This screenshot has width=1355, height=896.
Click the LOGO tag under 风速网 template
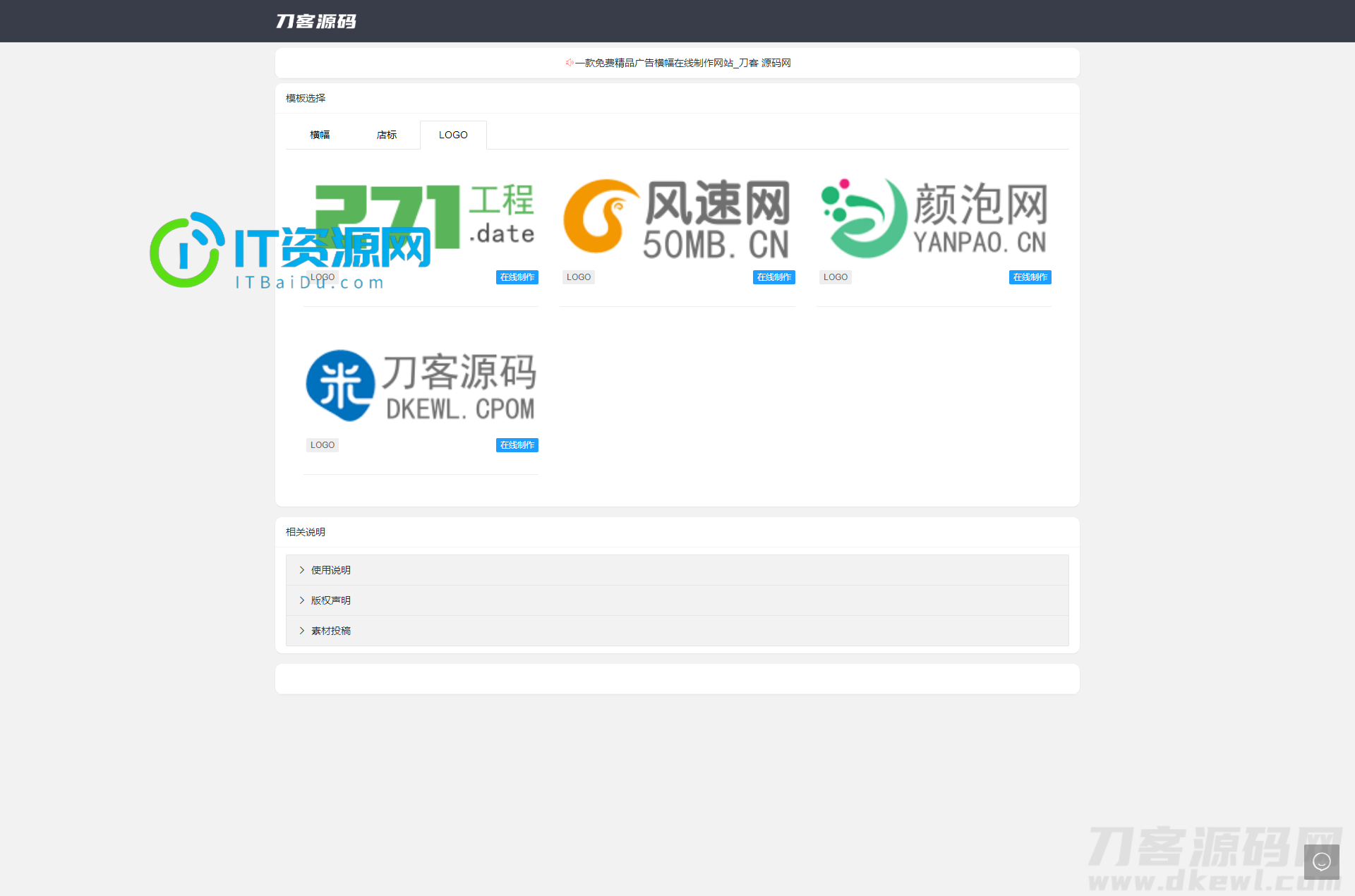(579, 277)
